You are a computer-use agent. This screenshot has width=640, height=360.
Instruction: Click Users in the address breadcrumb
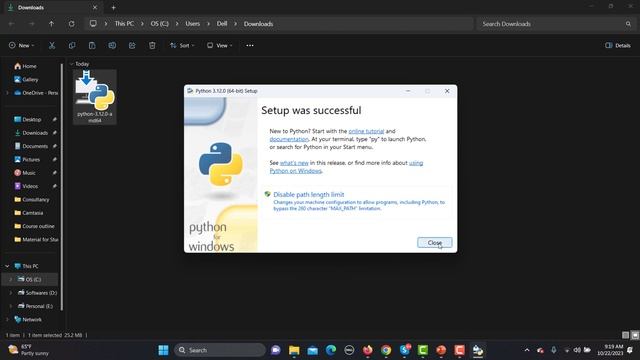coord(193,24)
